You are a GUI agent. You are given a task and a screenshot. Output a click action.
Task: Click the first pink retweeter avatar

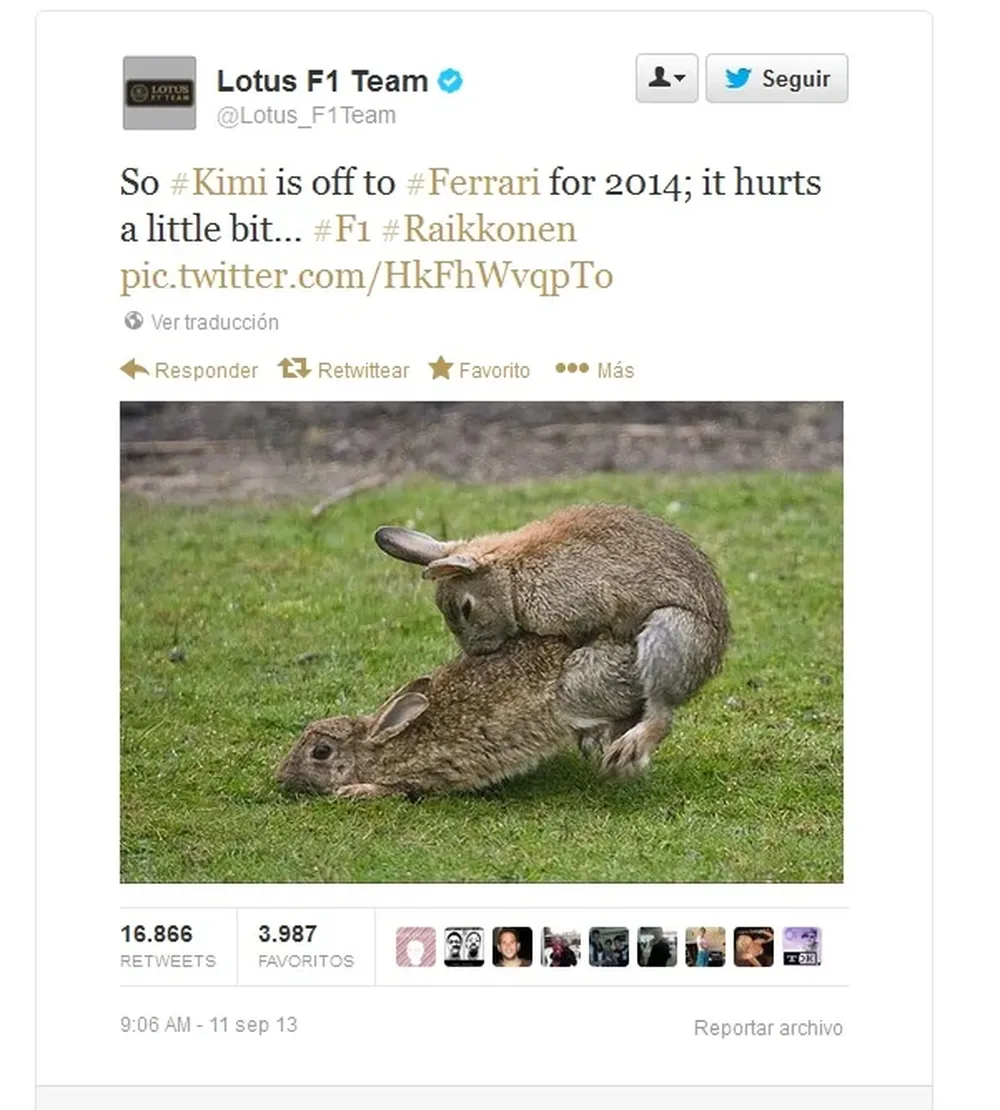(415, 946)
